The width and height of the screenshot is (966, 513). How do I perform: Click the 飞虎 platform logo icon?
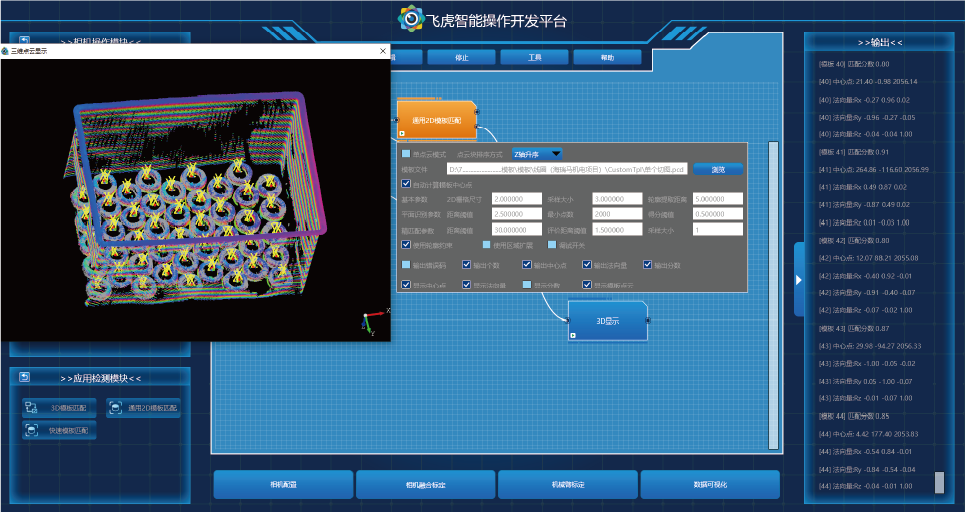pyautogui.click(x=411, y=19)
